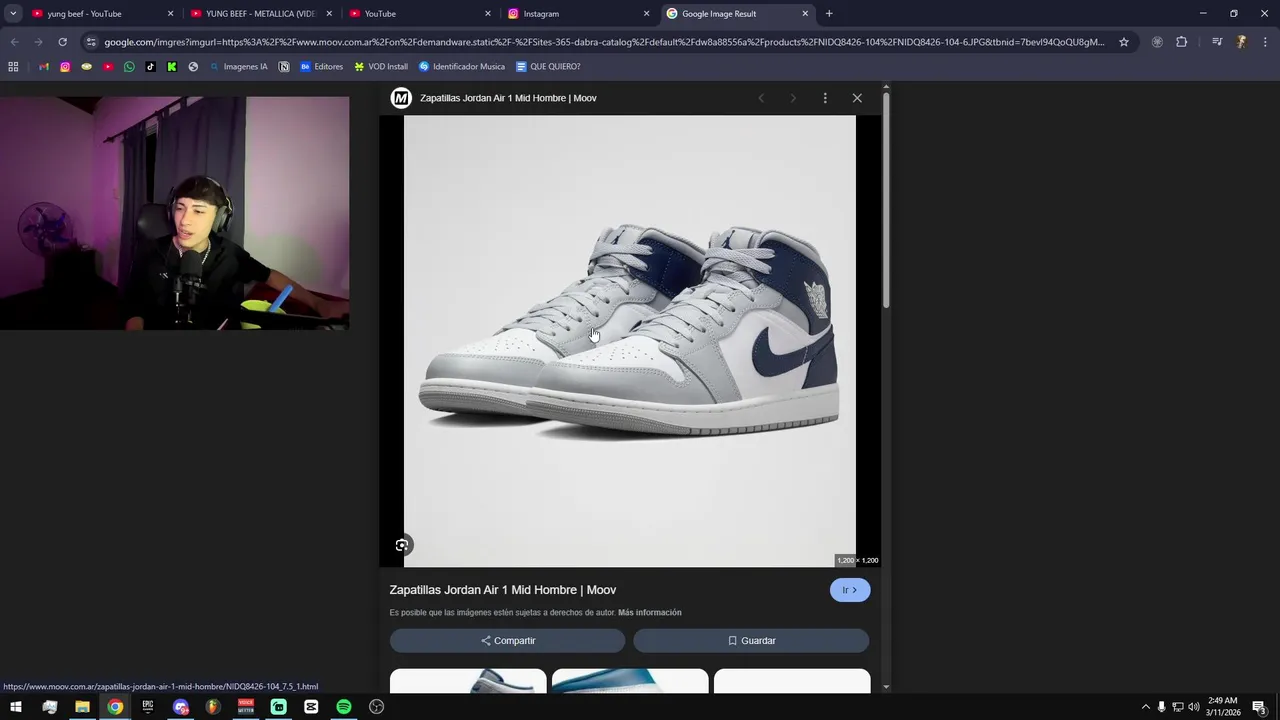Open the Chrome three-dot main menu

pos(1265,42)
